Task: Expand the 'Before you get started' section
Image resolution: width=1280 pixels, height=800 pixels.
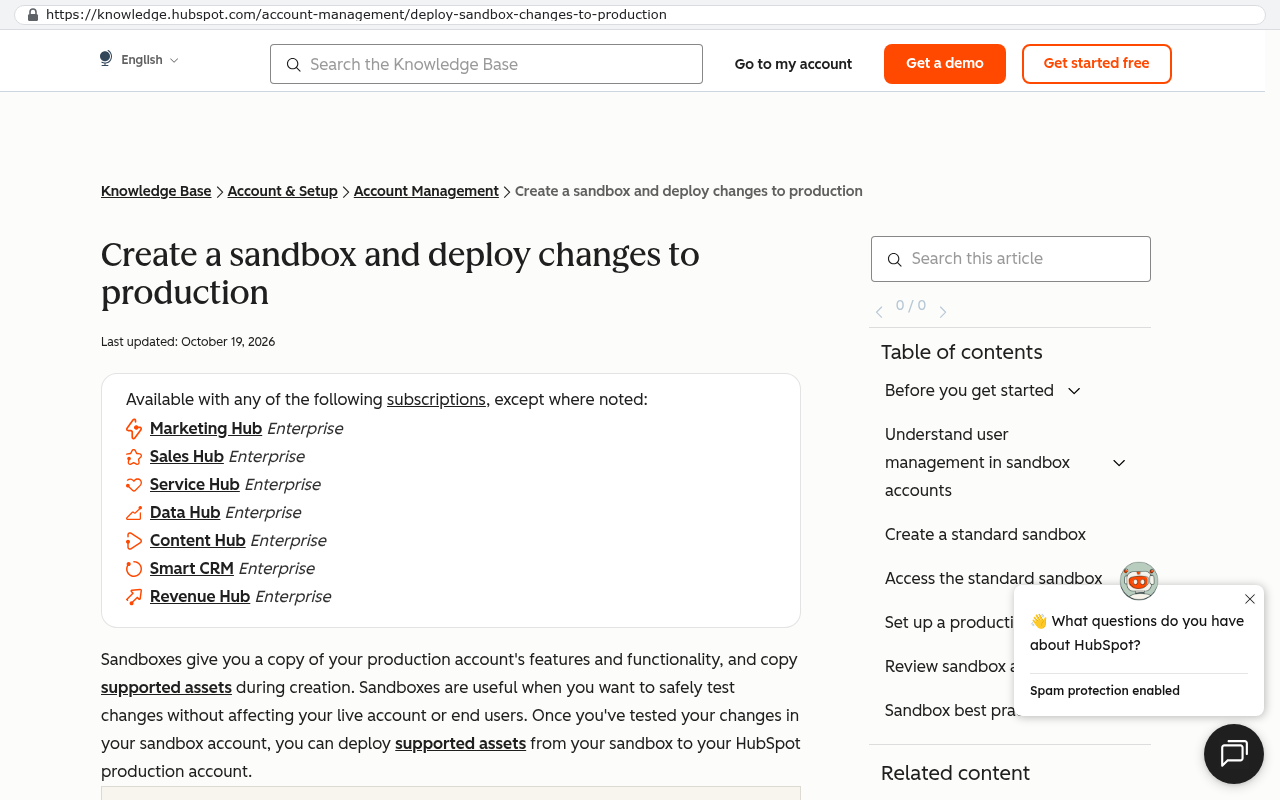Action: [1074, 391]
